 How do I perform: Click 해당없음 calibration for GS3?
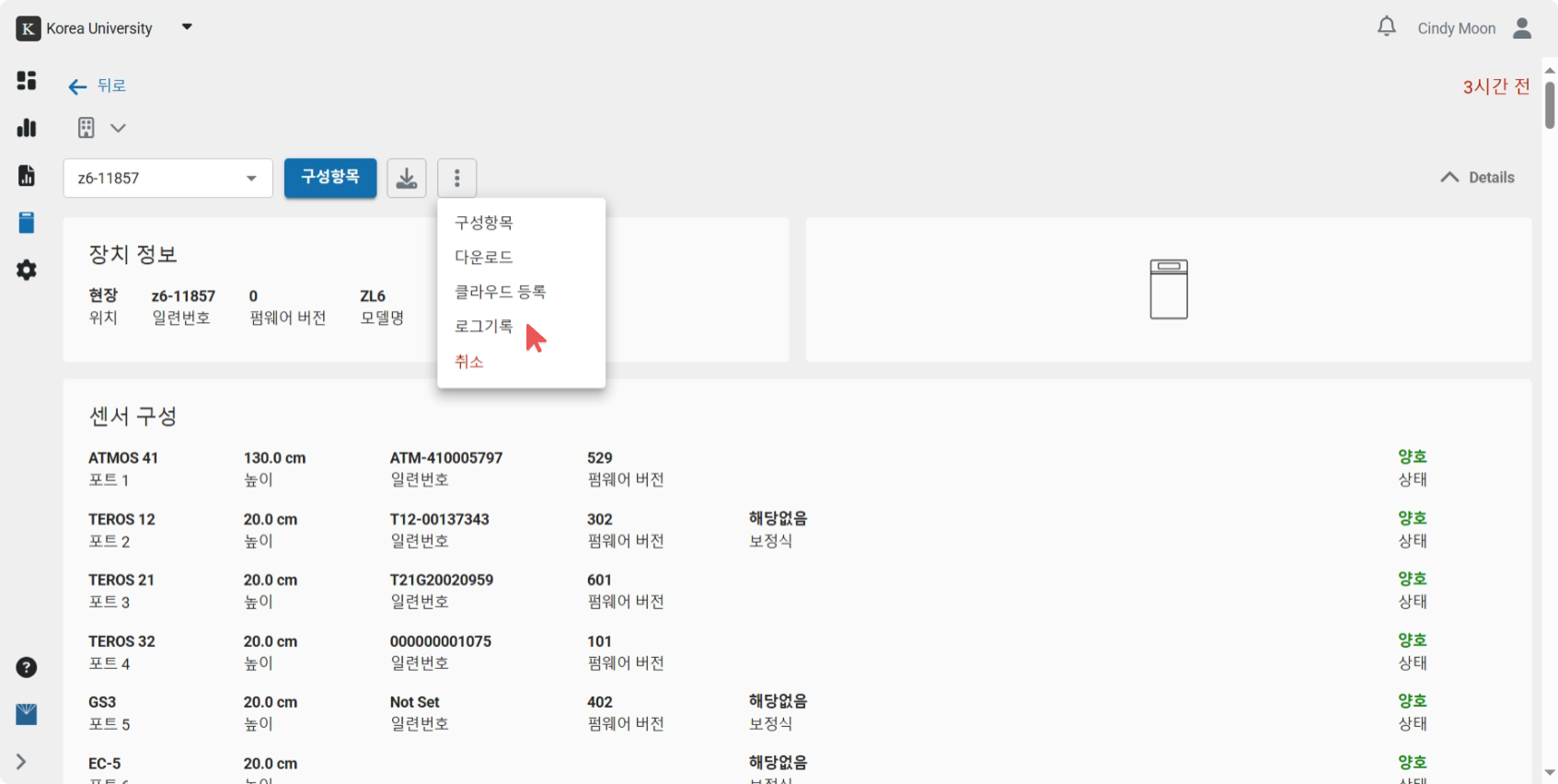(779, 701)
